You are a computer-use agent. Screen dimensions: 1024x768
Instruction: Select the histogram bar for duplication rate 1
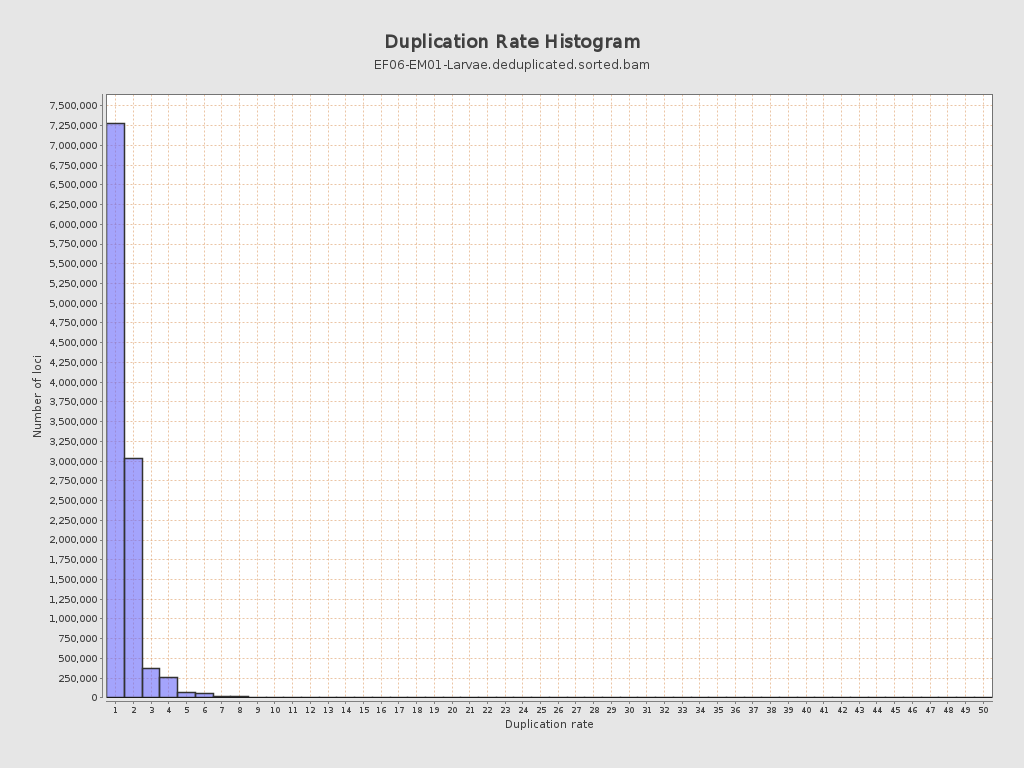coord(116,410)
